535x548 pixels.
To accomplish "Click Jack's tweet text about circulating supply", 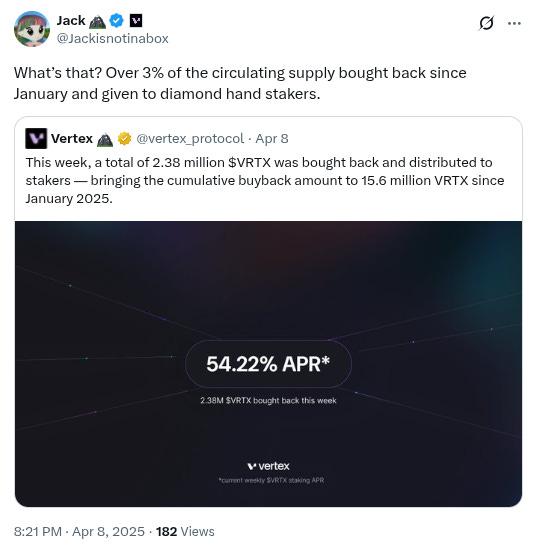I will pyautogui.click(x=240, y=84).
